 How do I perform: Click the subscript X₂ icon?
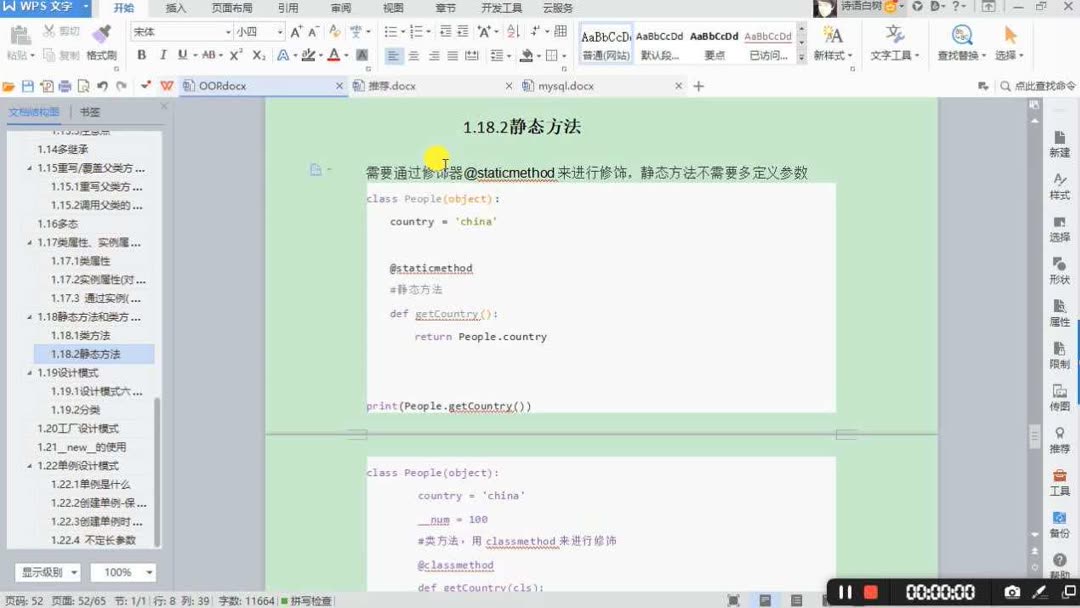click(x=258, y=55)
